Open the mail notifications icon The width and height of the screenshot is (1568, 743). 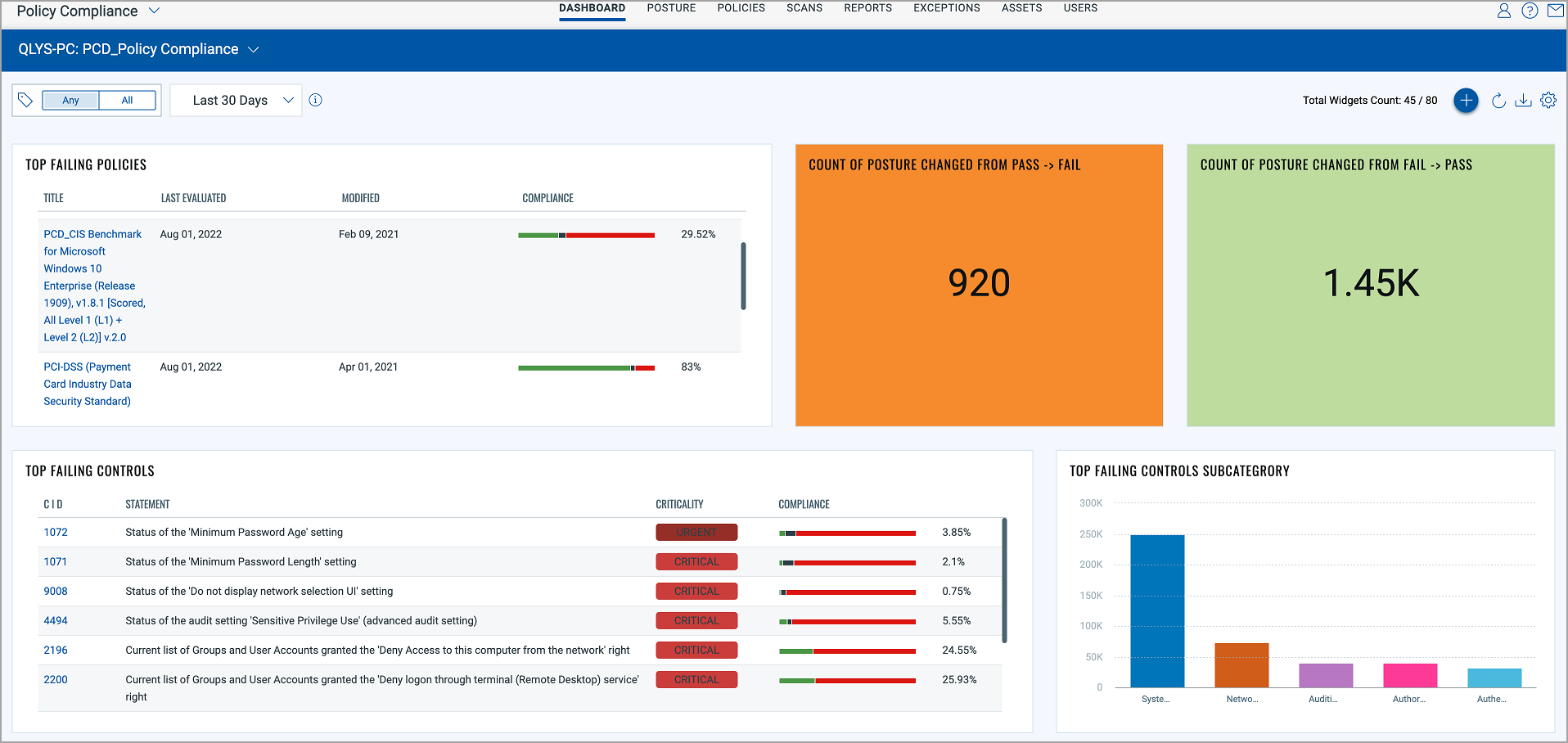click(1555, 11)
